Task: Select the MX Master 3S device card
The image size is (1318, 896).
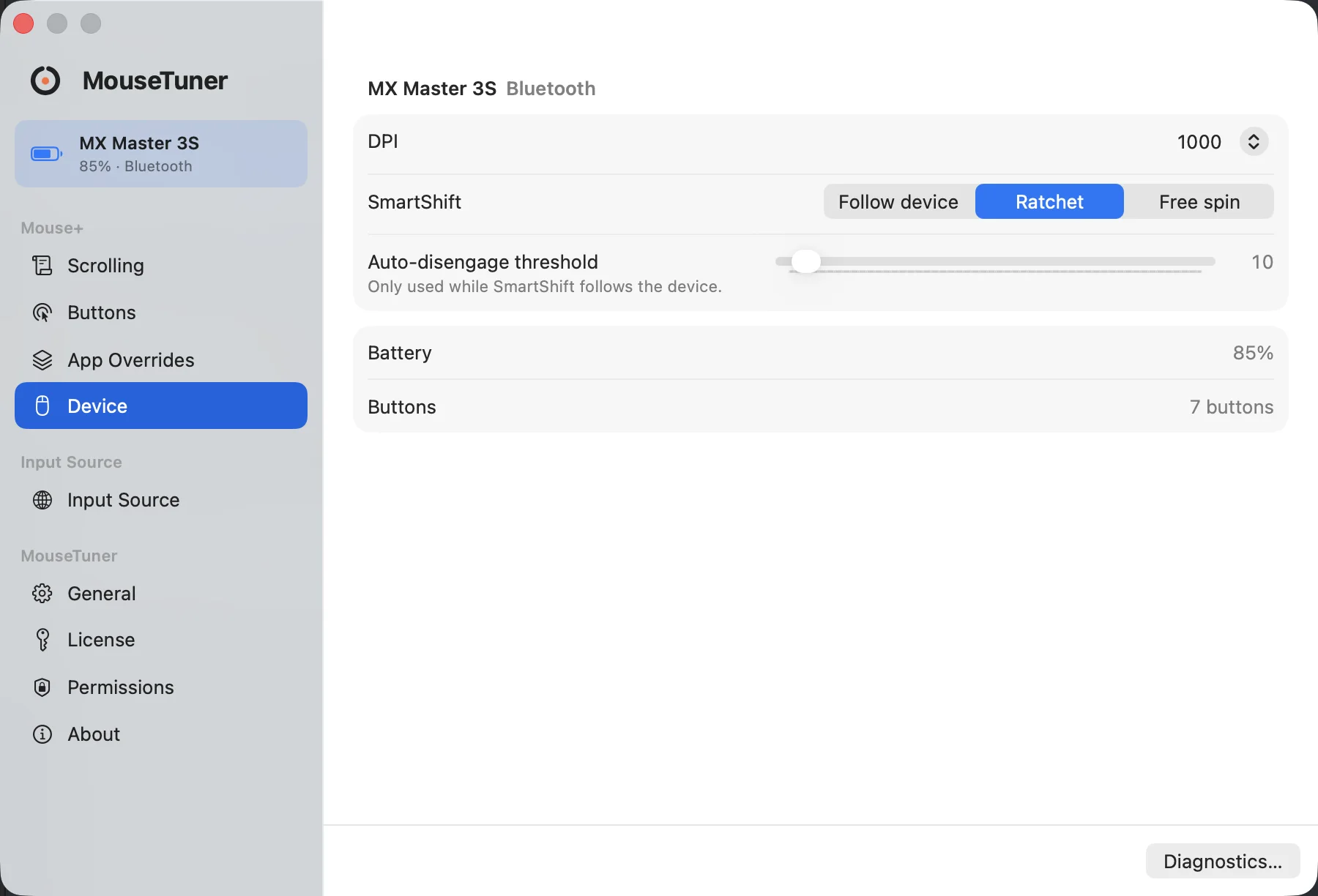Action: pyautogui.click(x=161, y=154)
